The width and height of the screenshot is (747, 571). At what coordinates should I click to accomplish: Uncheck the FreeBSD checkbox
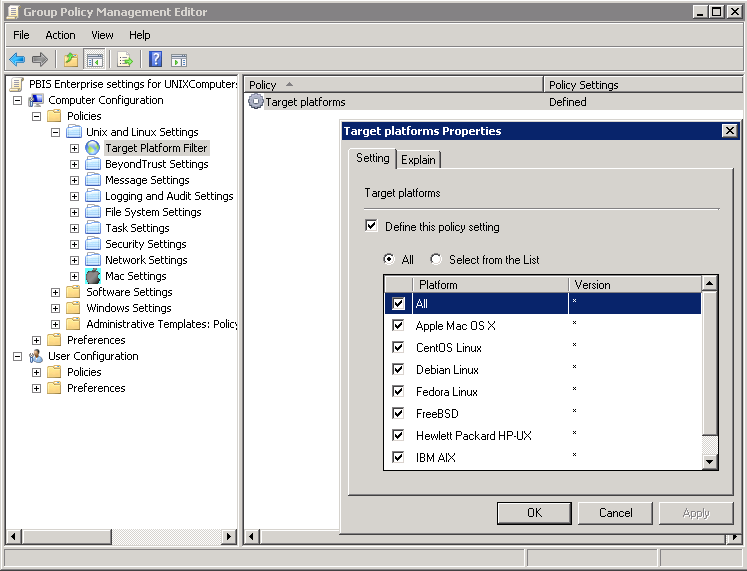(398, 413)
